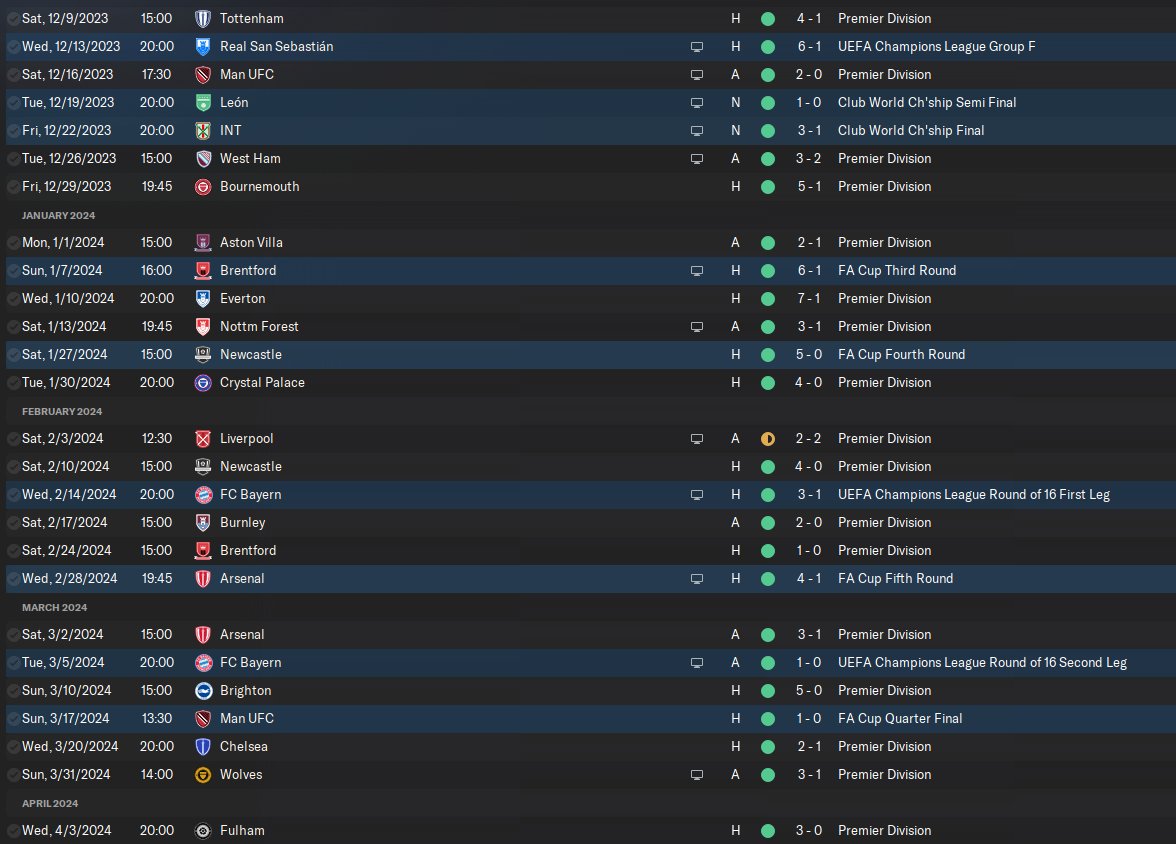This screenshot has width=1176, height=844.
Task: Click the TV broadcast icon on Liverpool row
Action: point(697,439)
